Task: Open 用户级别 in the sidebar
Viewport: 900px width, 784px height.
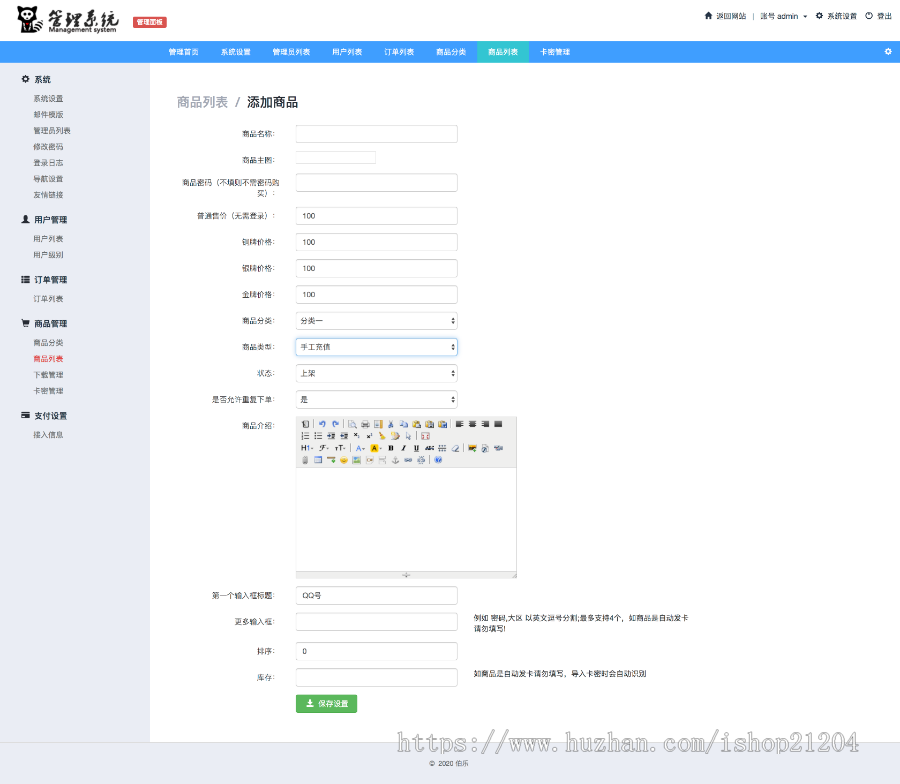Action: pos(49,255)
